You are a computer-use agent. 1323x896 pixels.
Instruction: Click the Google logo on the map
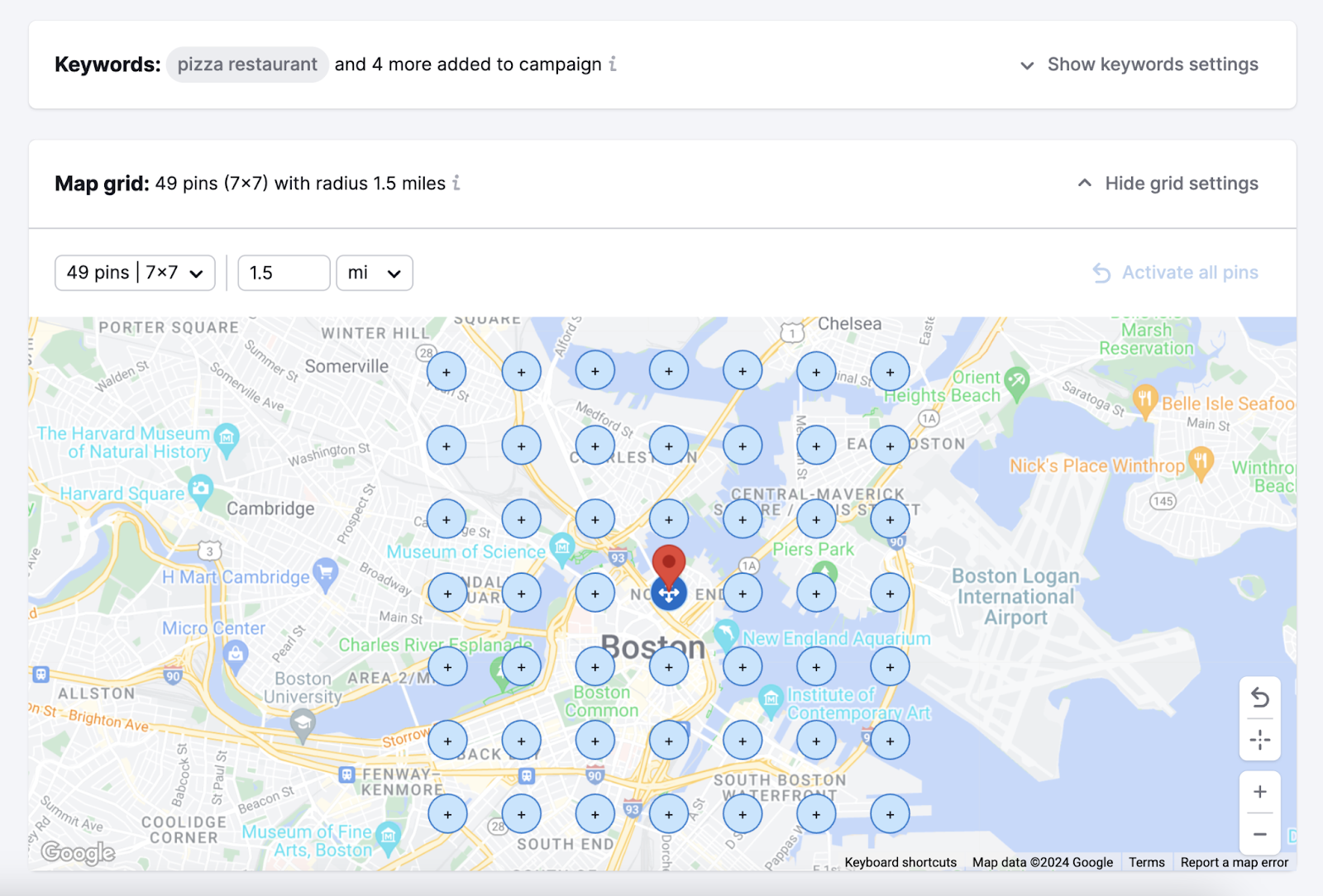[x=77, y=853]
